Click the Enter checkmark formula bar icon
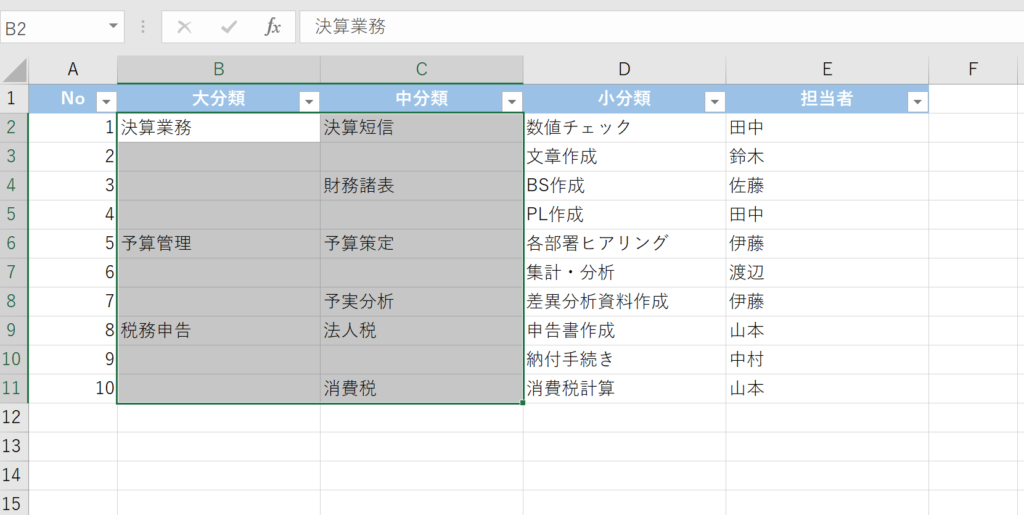This screenshot has height=515, width=1024. 228,27
